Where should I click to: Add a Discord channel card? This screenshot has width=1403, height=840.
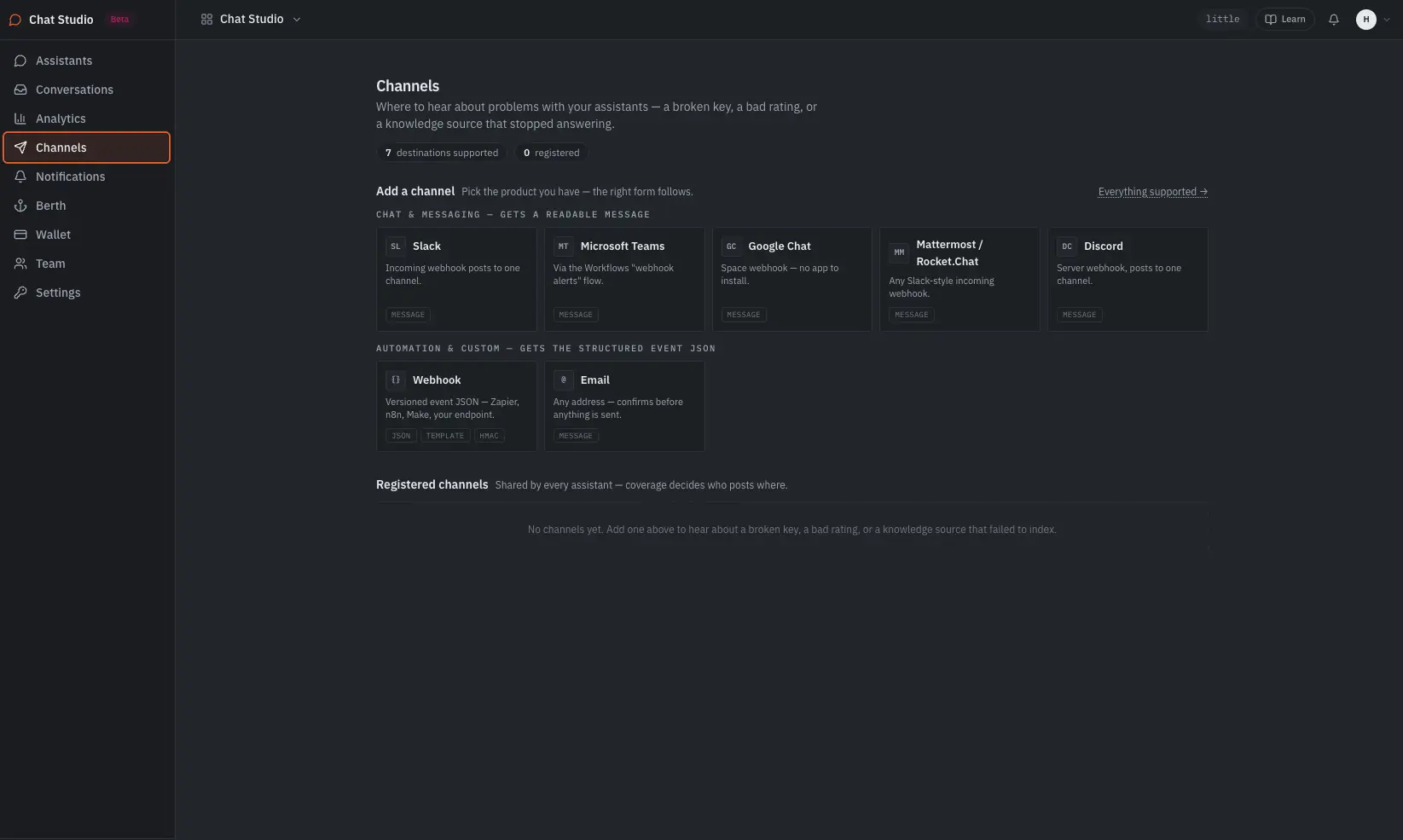[x=1128, y=279]
